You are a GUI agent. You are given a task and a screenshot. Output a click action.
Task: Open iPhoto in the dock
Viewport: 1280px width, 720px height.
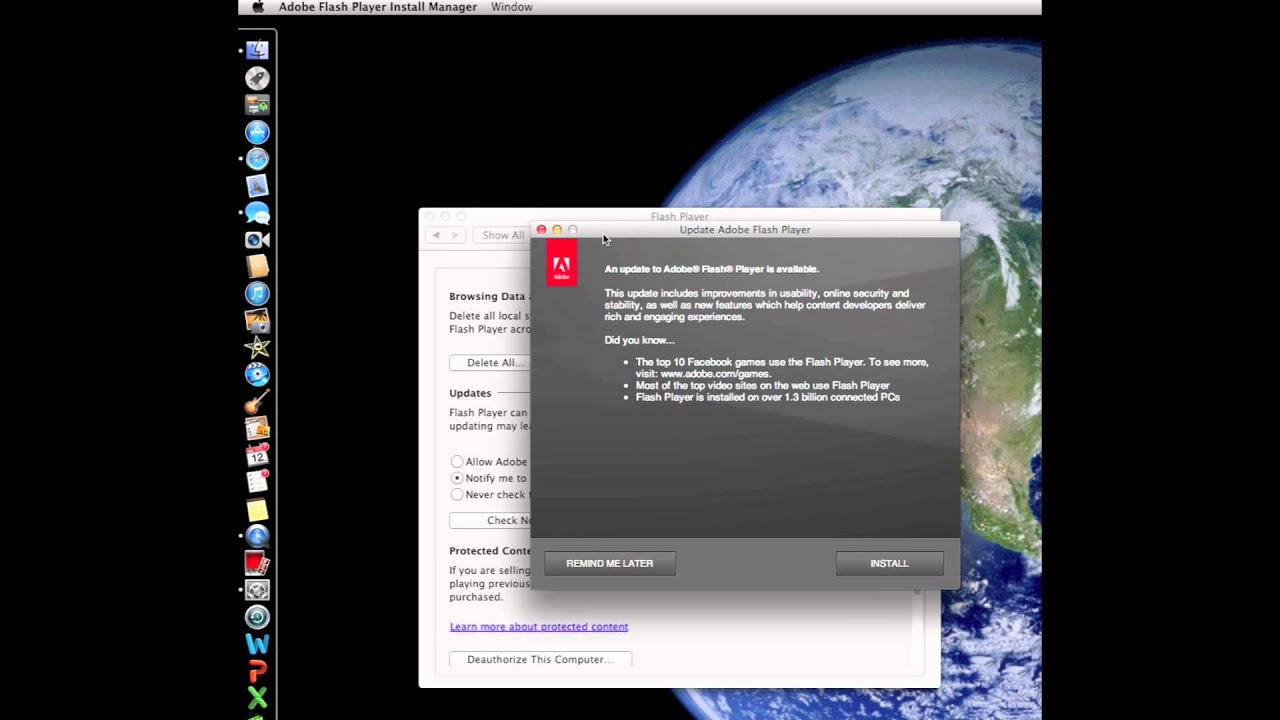pos(257,321)
